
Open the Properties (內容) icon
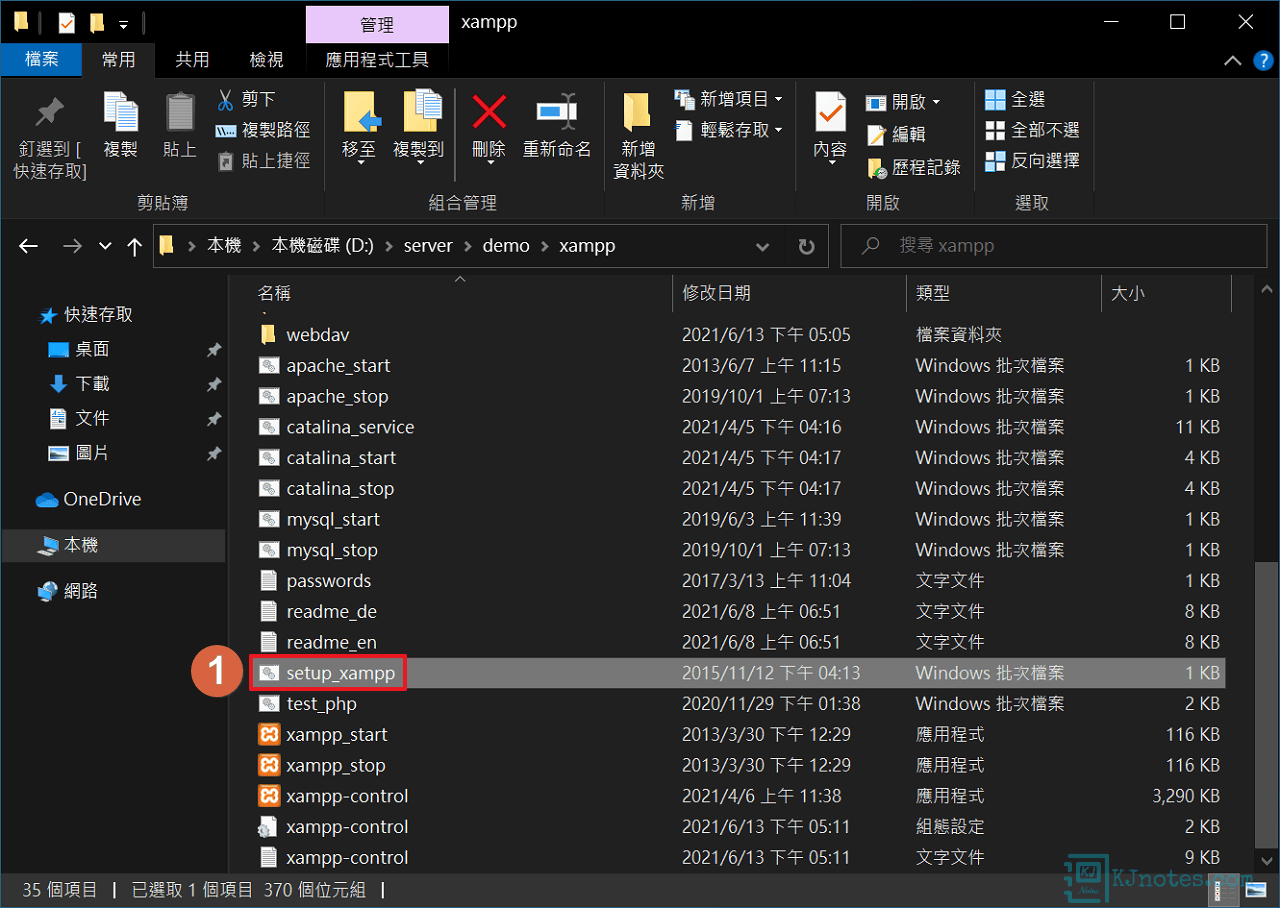[830, 112]
